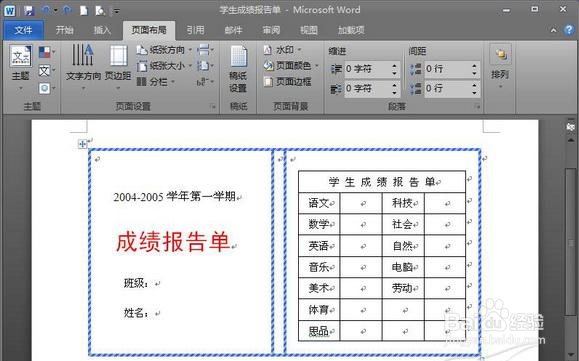Viewport: 579px width, 361px height.
Task: Launch the 页面设置 (Page Setup) dialog
Action: 213,107
